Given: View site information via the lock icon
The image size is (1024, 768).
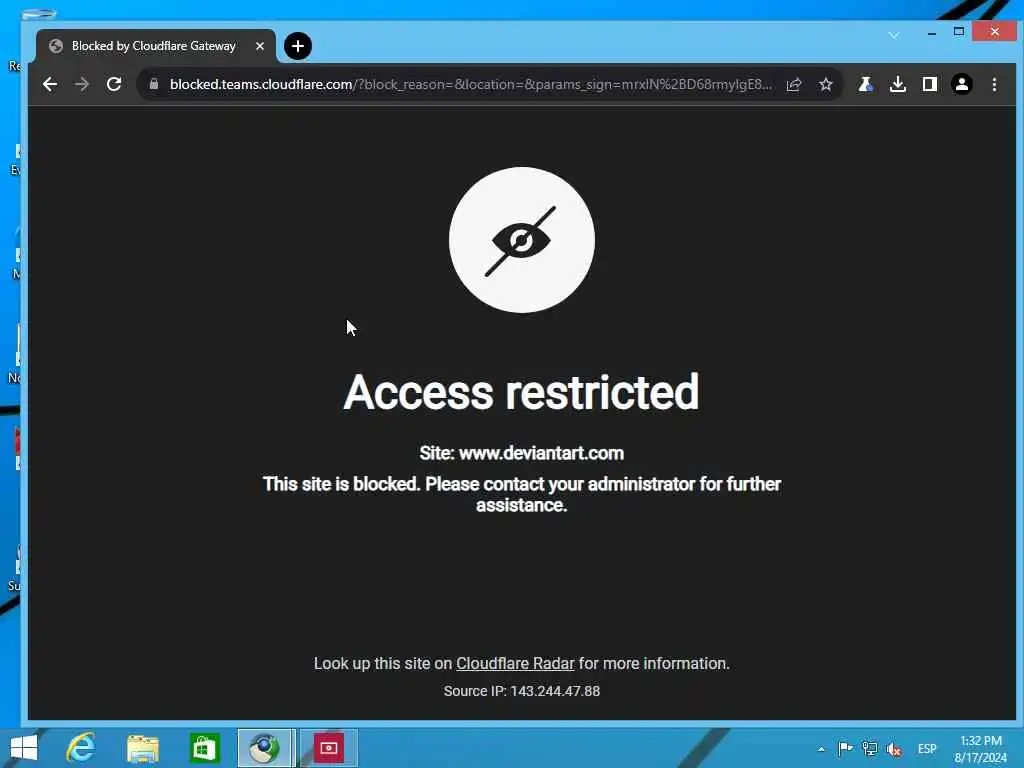Looking at the screenshot, I should click(153, 84).
